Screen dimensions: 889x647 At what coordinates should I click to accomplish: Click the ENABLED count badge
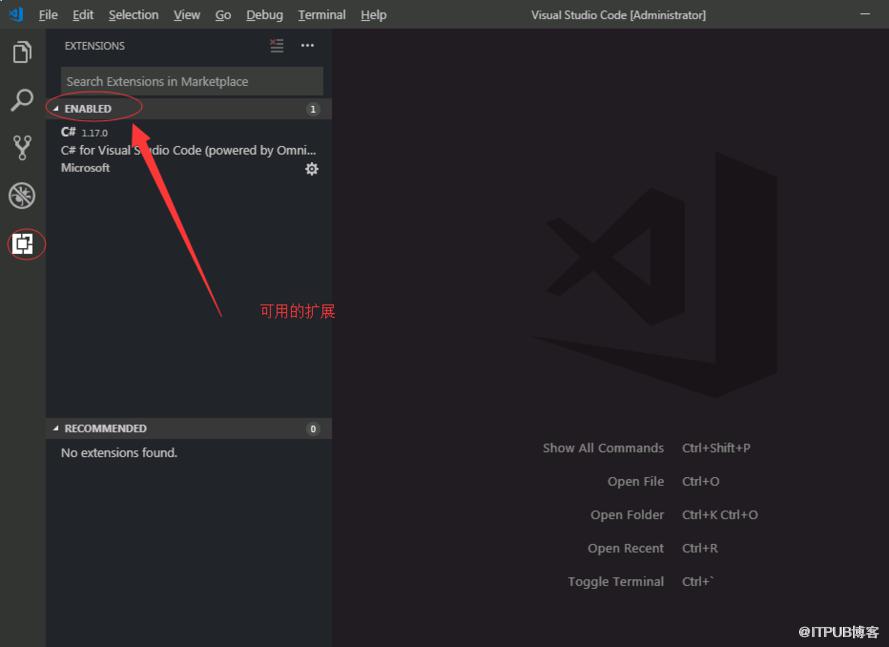coord(312,109)
